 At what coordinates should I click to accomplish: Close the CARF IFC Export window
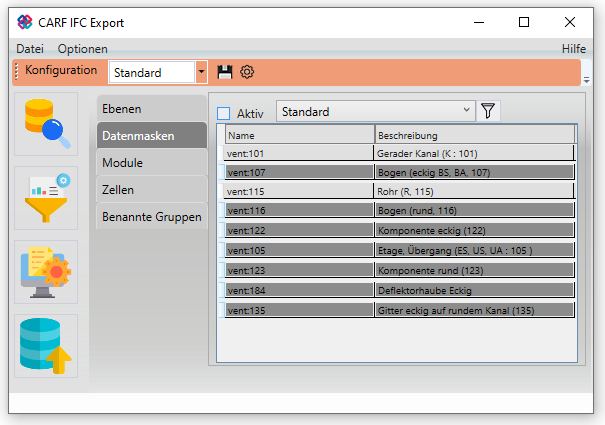pyautogui.click(x=570, y=22)
